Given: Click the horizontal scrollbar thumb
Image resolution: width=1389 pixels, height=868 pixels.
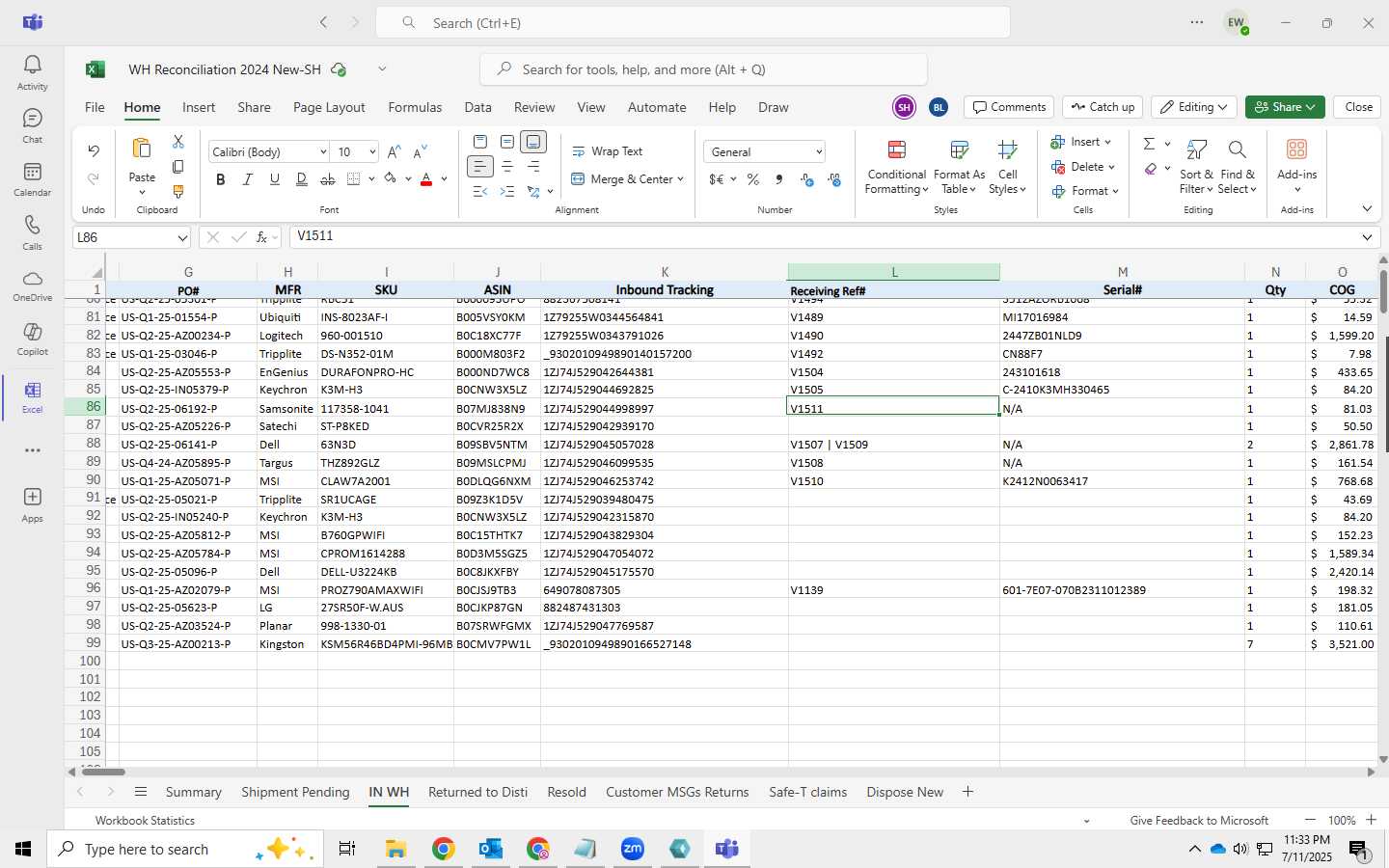Looking at the screenshot, I should 103,772.
